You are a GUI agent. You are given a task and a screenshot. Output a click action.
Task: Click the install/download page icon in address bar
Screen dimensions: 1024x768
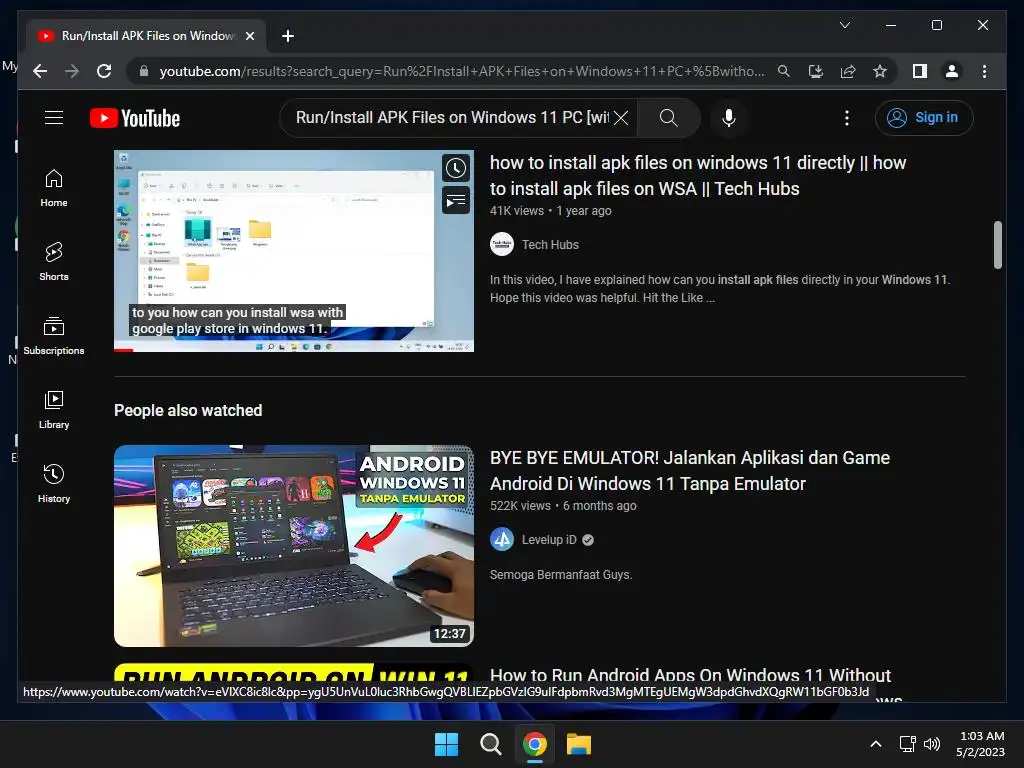click(x=816, y=71)
